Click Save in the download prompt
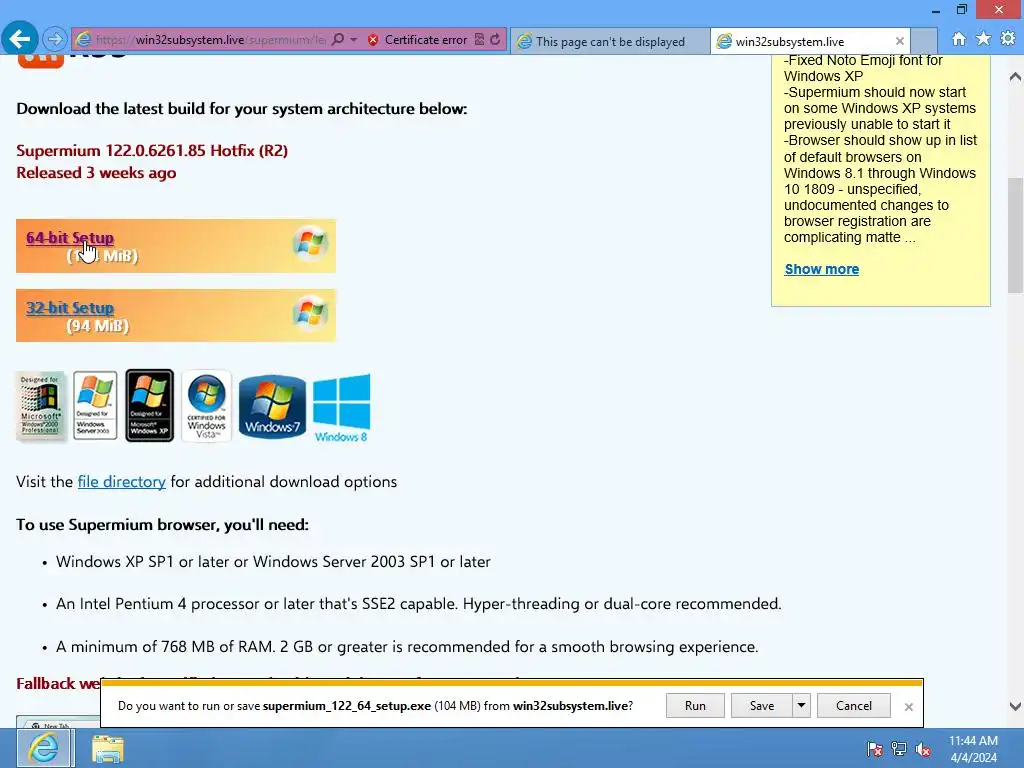The height and width of the screenshot is (768, 1024). coord(761,705)
